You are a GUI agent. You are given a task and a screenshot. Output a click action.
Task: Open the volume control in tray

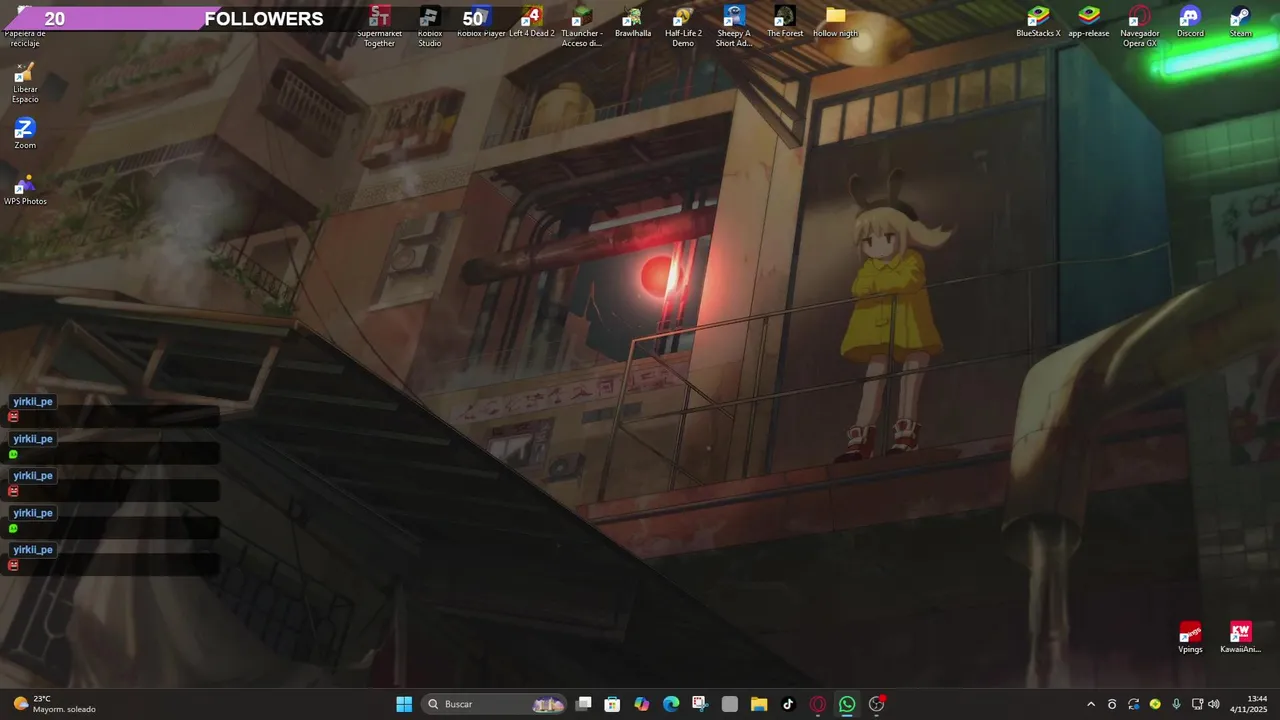coord(1214,704)
